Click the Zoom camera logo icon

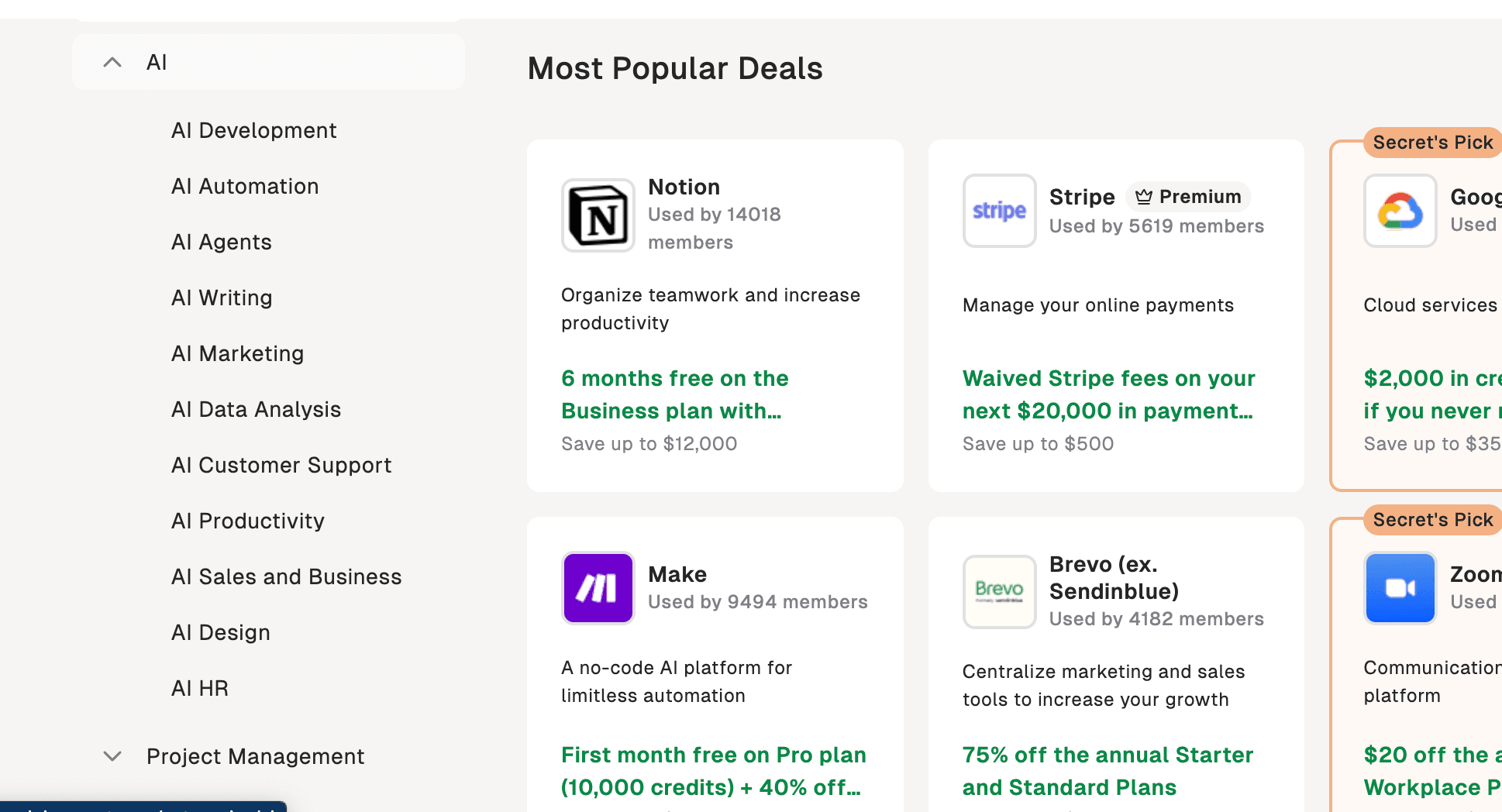(x=1400, y=588)
